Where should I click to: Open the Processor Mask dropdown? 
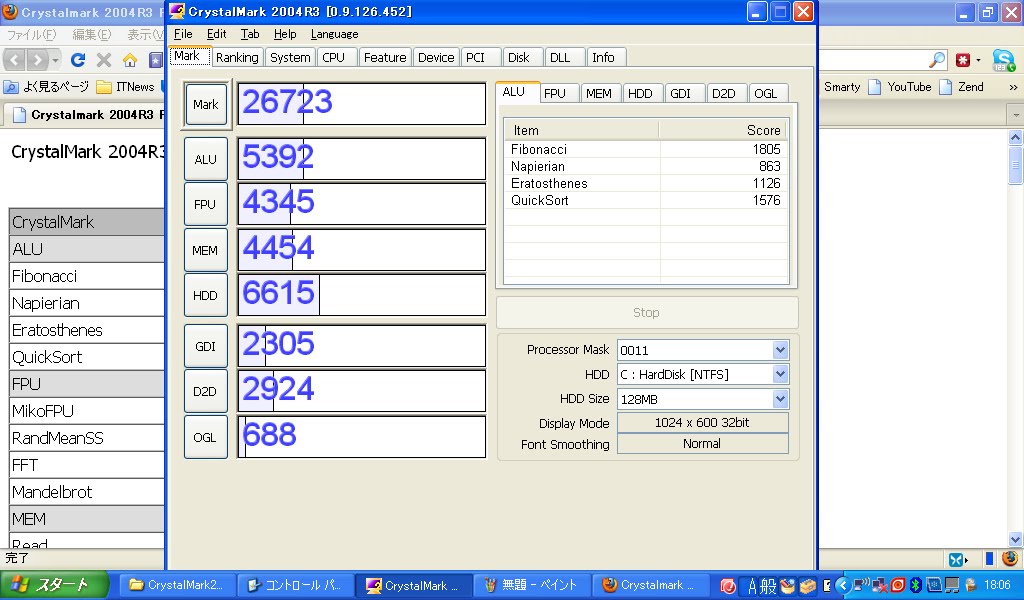click(x=780, y=350)
